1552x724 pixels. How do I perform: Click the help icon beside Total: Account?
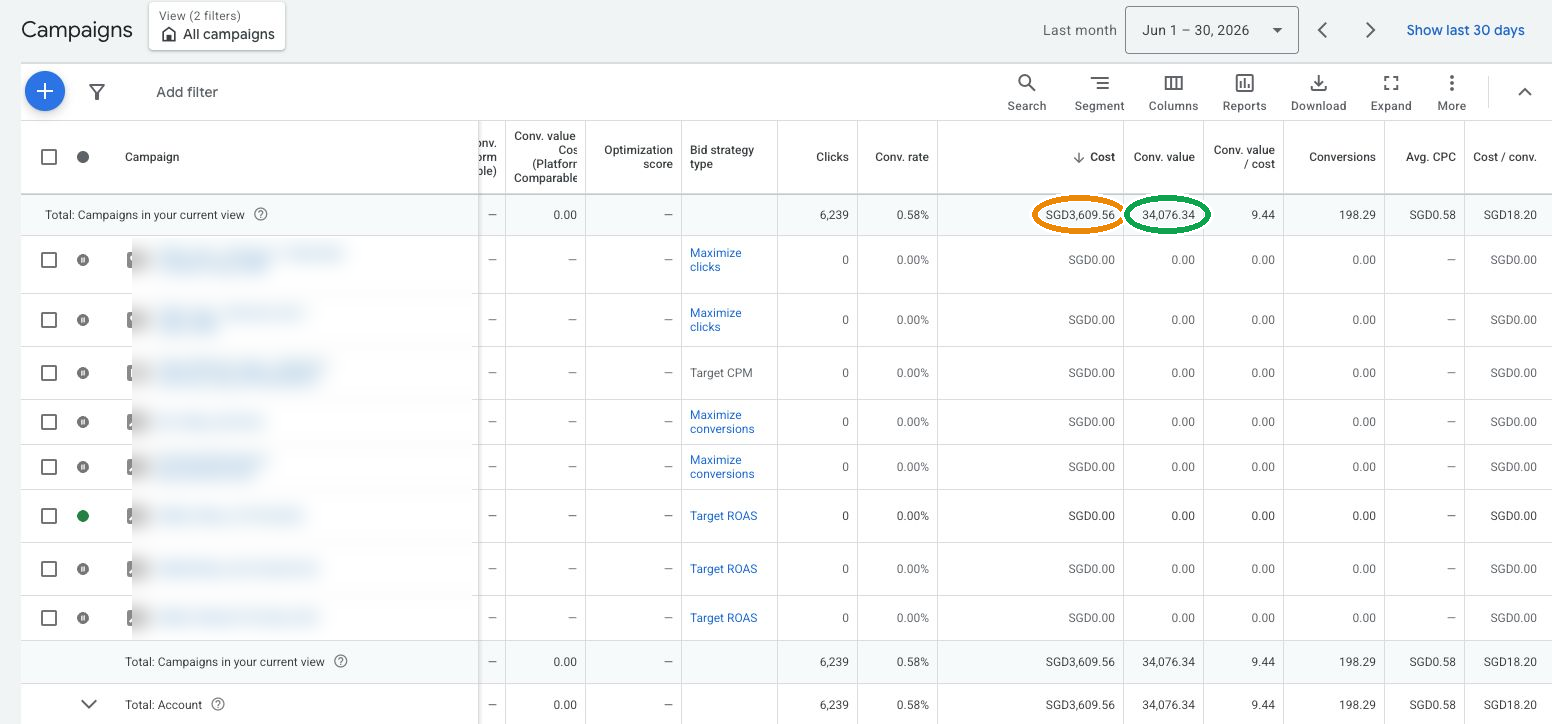[218, 704]
